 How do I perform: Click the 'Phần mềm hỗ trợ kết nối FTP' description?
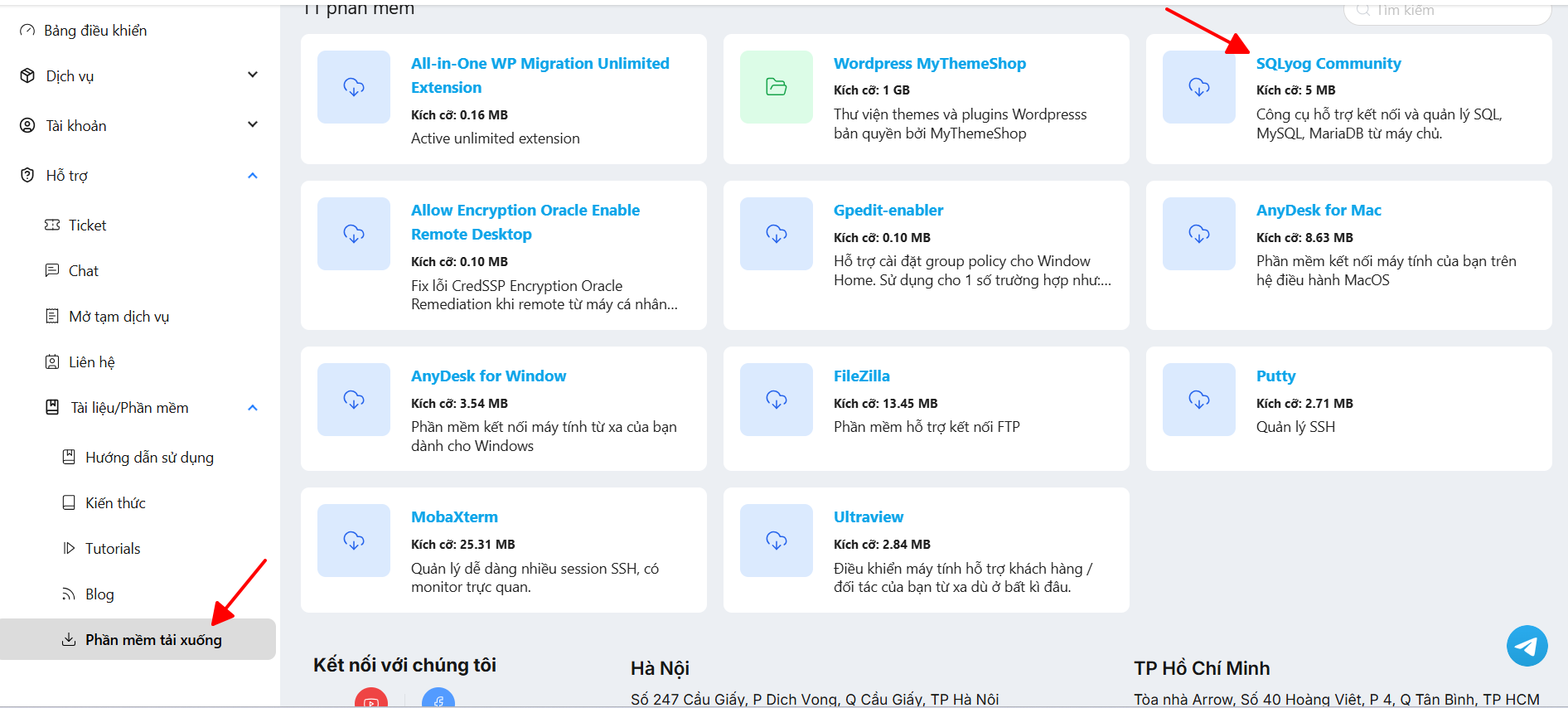[x=927, y=427]
